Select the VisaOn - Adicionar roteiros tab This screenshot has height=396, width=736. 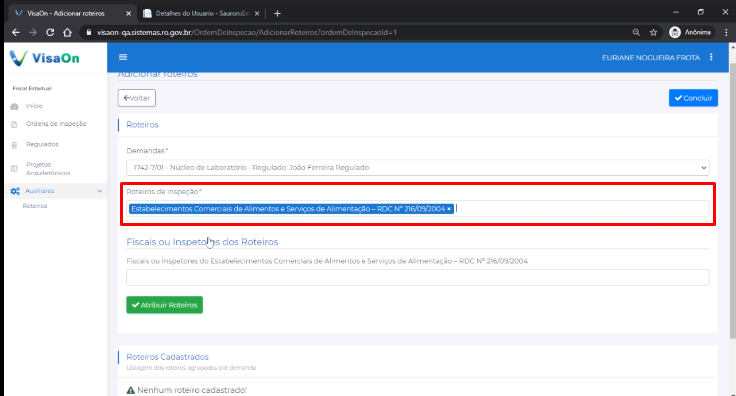(x=72, y=14)
